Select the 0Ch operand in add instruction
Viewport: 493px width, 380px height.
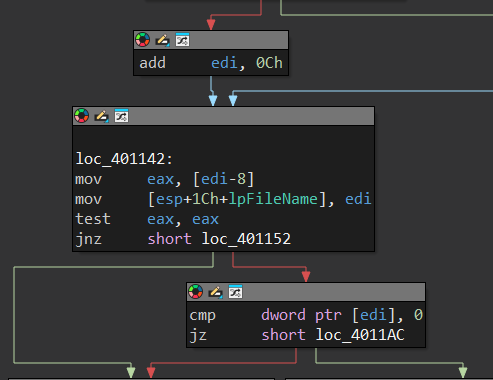[x=269, y=63]
